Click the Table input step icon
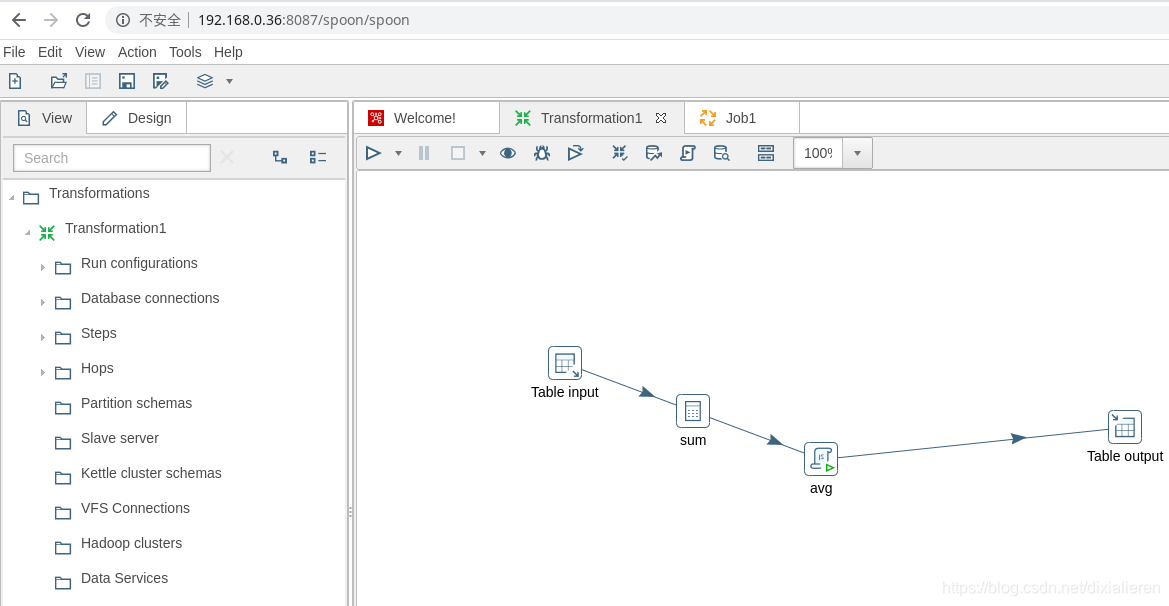The image size is (1169, 606). coord(564,363)
